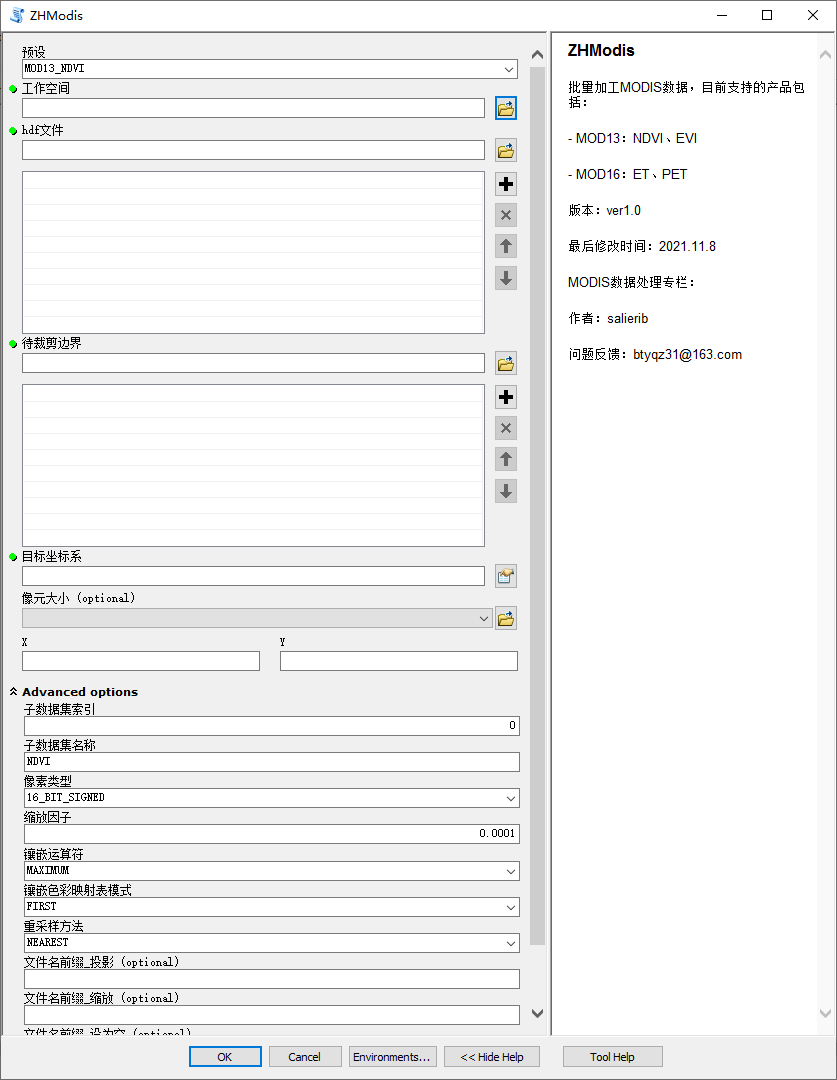Click the help text 'btyqz31@163.com'
This screenshot has height=1080, width=837.
click(x=688, y=355)
